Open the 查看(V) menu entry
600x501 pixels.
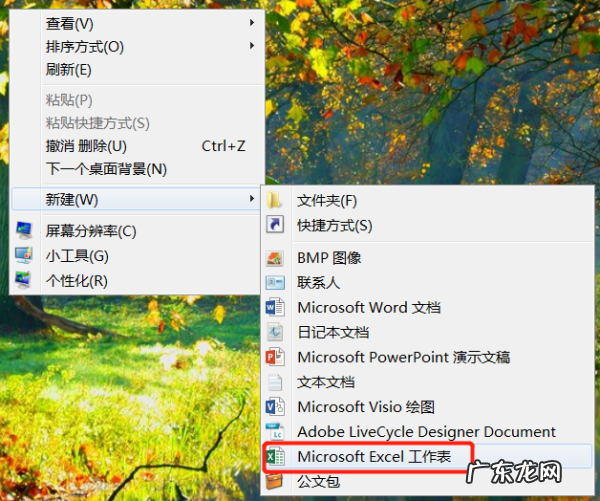(x=137, y=24)
